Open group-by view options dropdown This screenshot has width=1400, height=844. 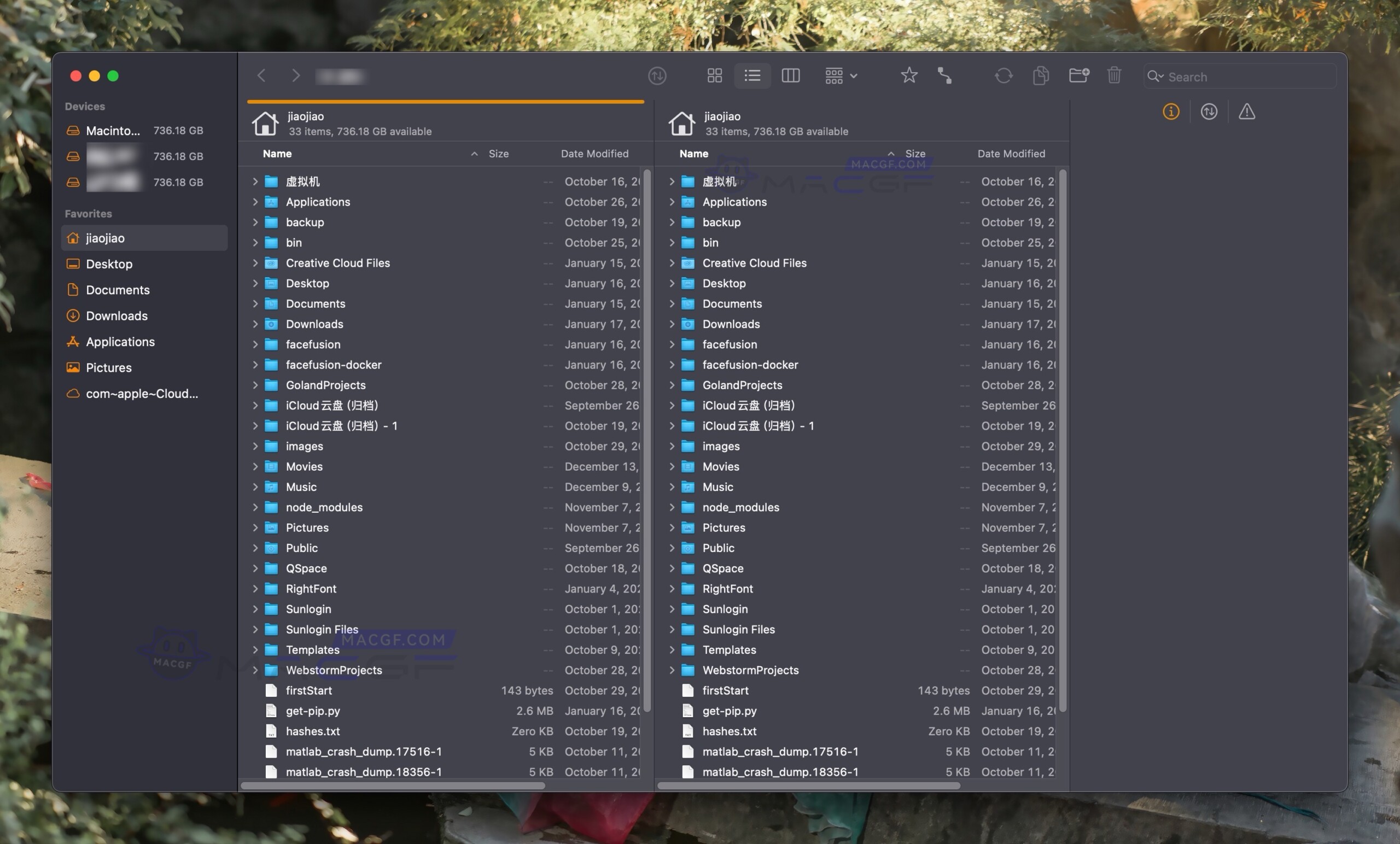click(x=841, y=75)
